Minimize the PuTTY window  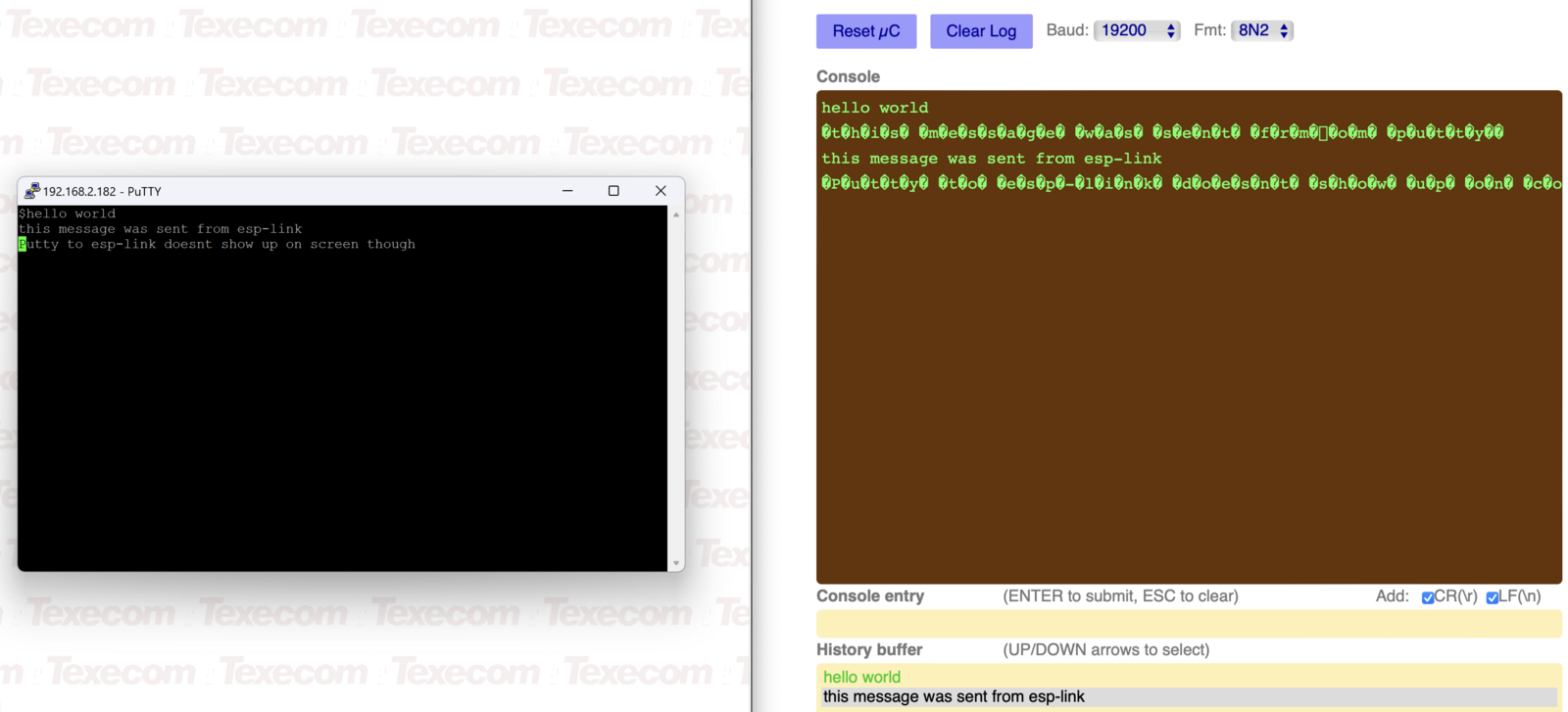(x=567, y=191)
